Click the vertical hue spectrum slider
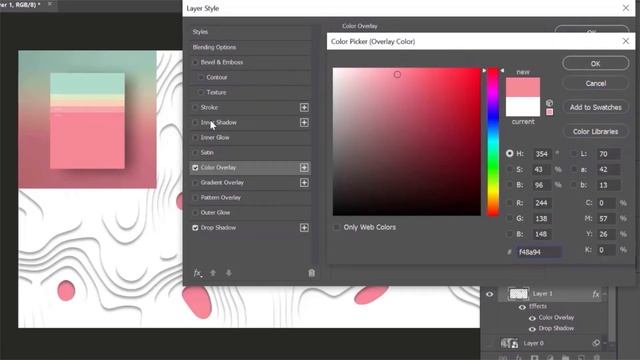 (x=493, y=142)
